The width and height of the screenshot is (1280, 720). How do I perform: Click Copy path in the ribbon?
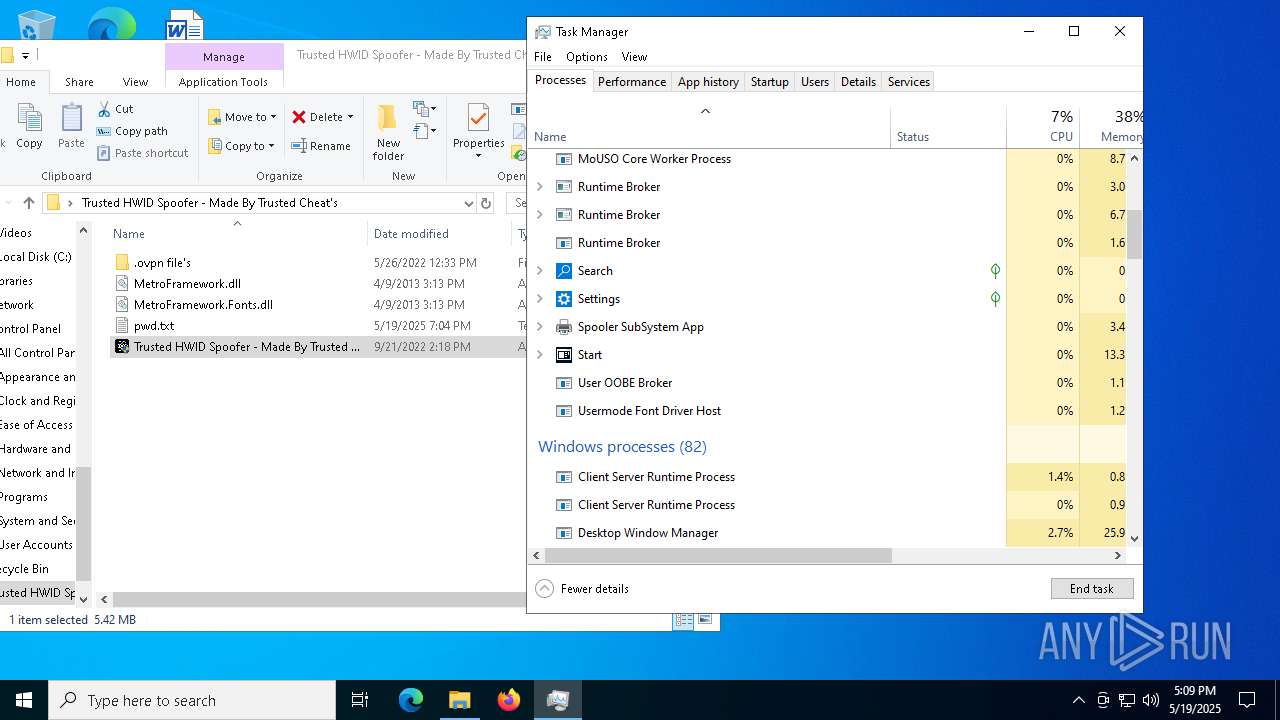(x=132, y=131)
